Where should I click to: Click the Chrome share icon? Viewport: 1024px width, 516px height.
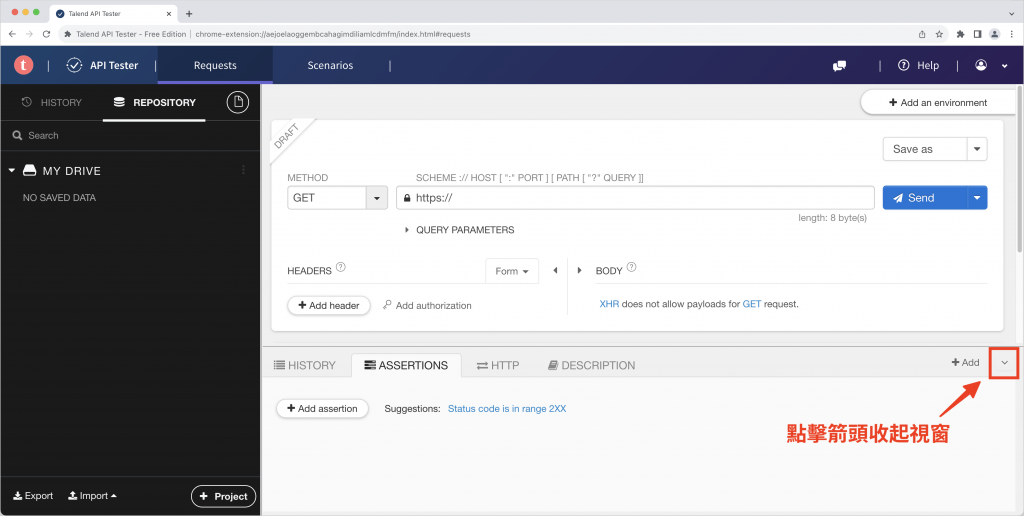coord(922,34)
